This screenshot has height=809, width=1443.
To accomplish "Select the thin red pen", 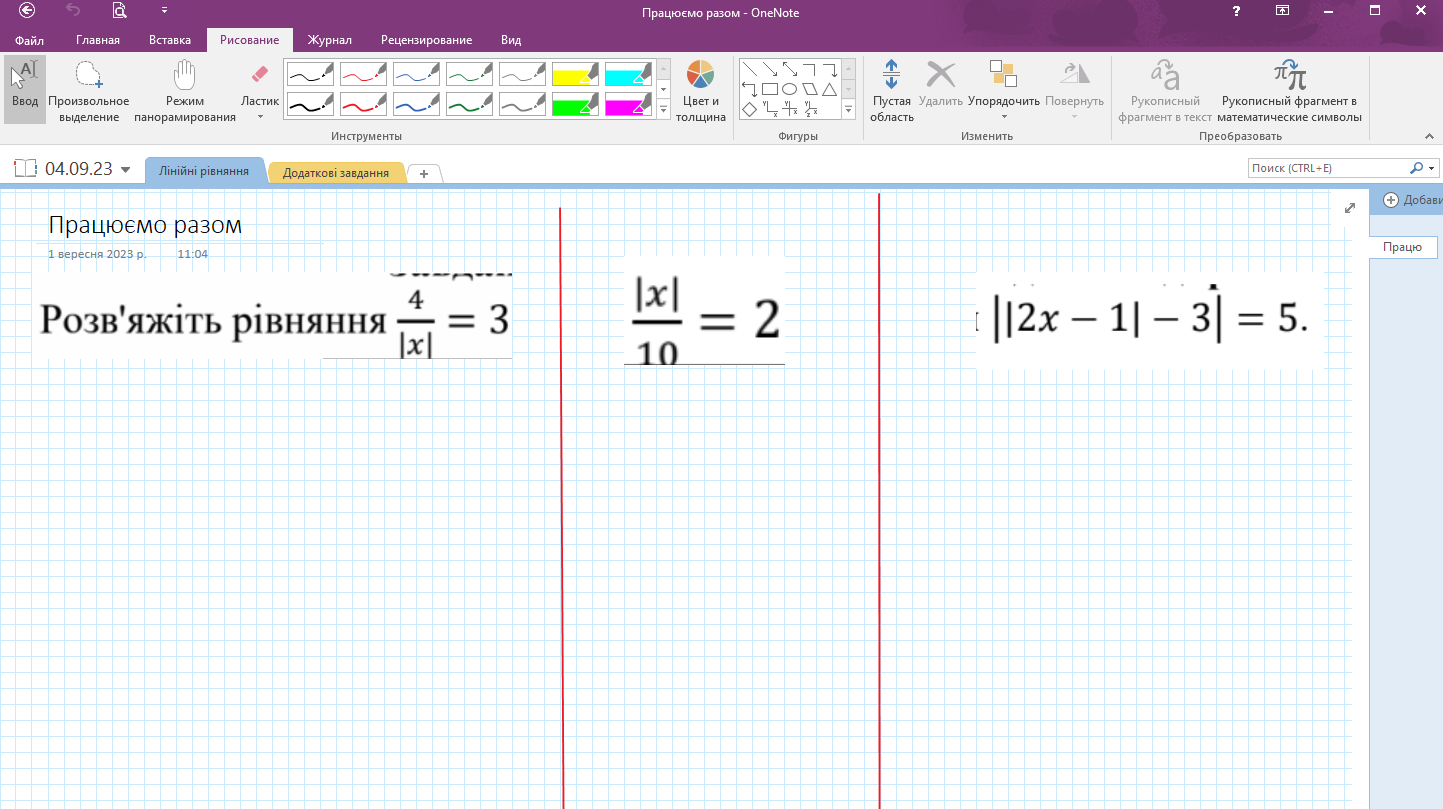I will pos(363,74).
